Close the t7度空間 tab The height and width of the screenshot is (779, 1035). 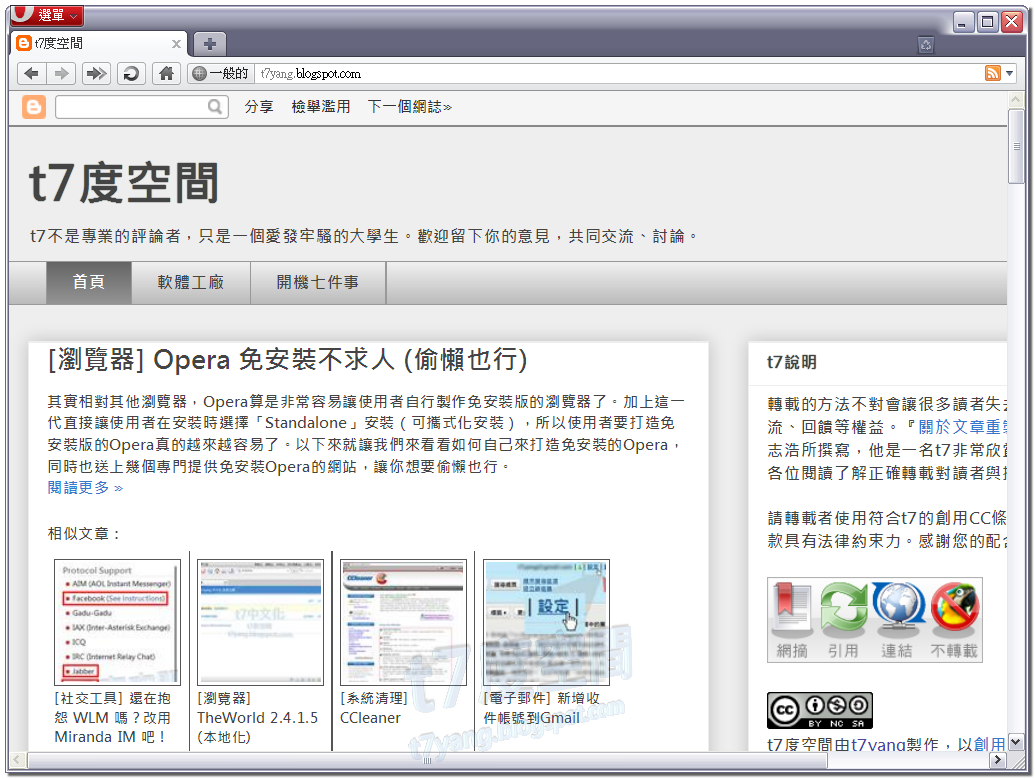tap(176, 44)
